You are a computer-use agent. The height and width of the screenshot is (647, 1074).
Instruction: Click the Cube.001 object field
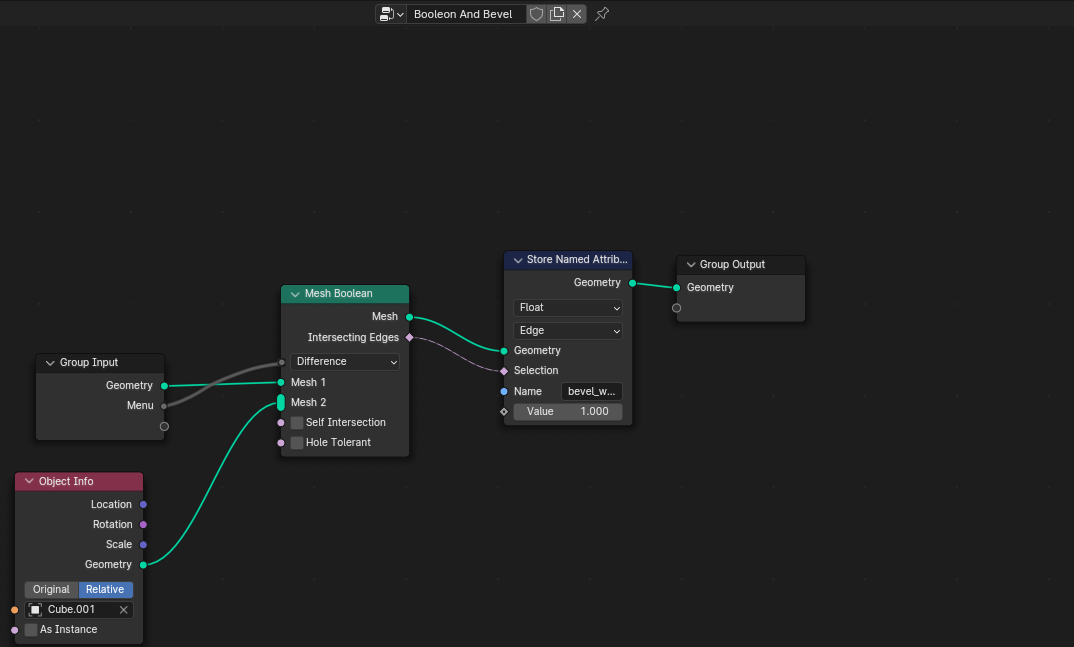point(79,609)
